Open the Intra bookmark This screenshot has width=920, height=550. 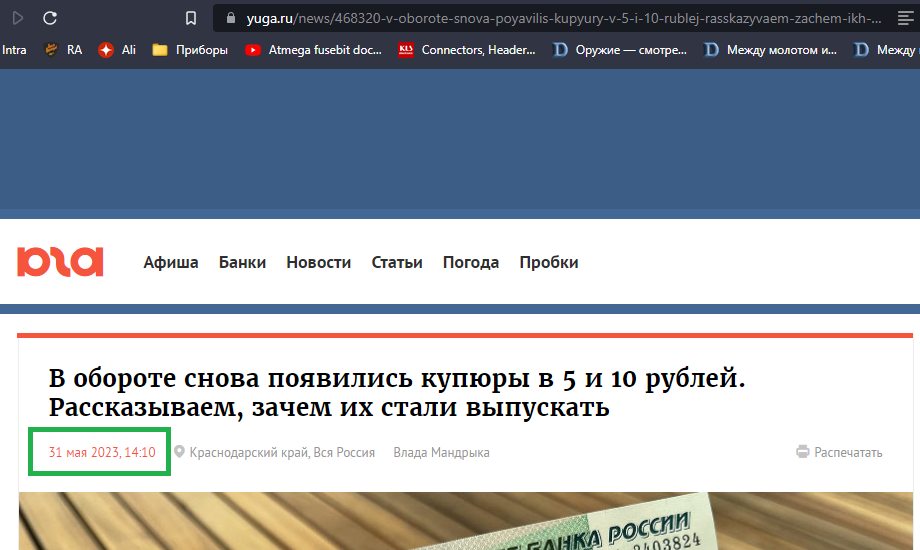[x=13, y=50]
